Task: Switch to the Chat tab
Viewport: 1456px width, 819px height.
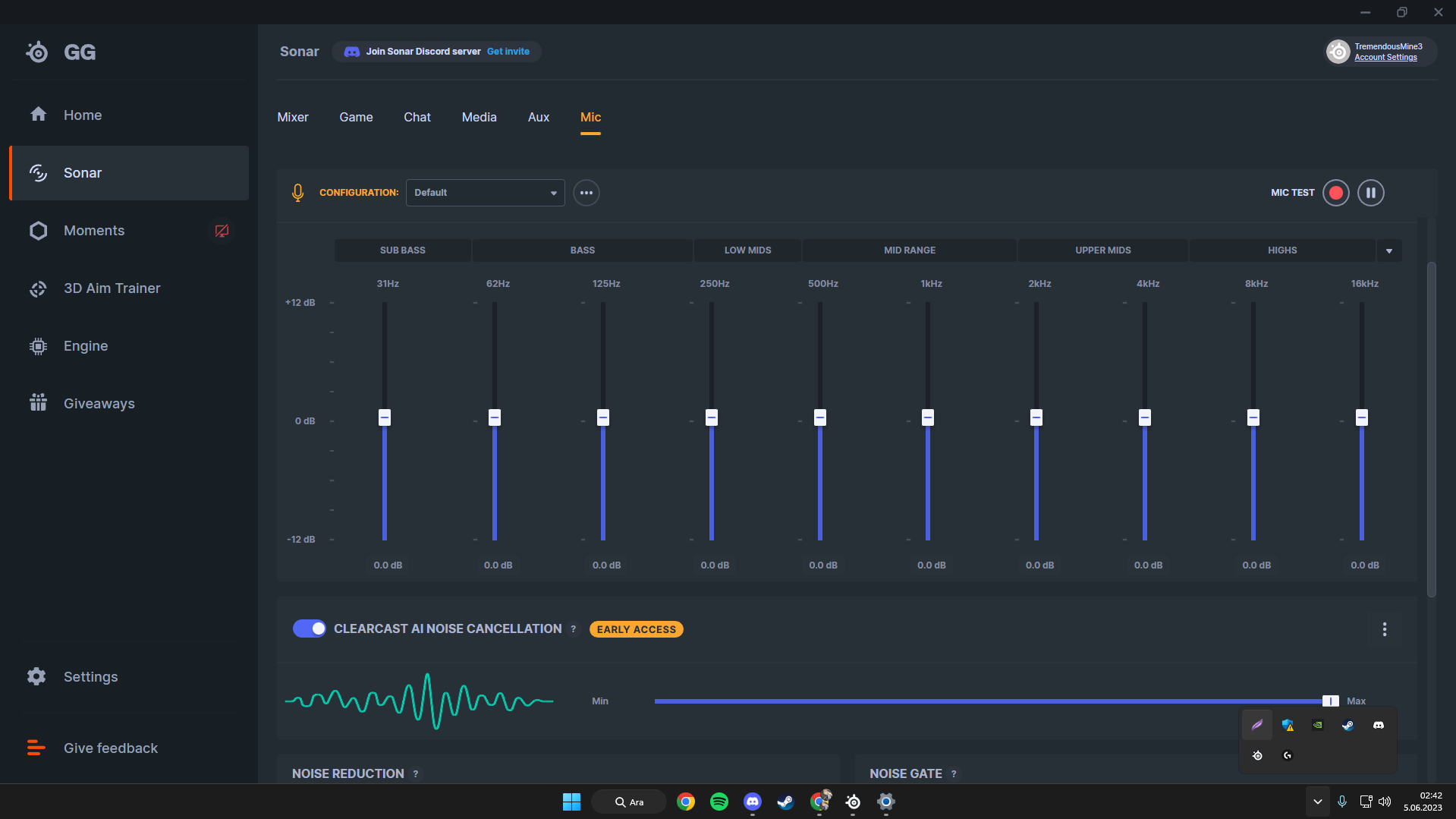Action: click(x=417, y=118)
